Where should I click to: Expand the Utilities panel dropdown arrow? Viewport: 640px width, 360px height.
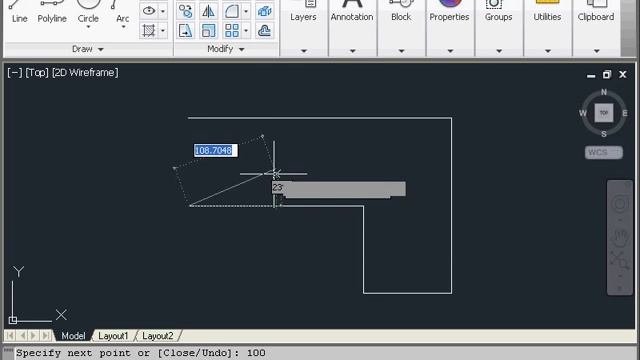pyautogui.click(x=548, y=51)
